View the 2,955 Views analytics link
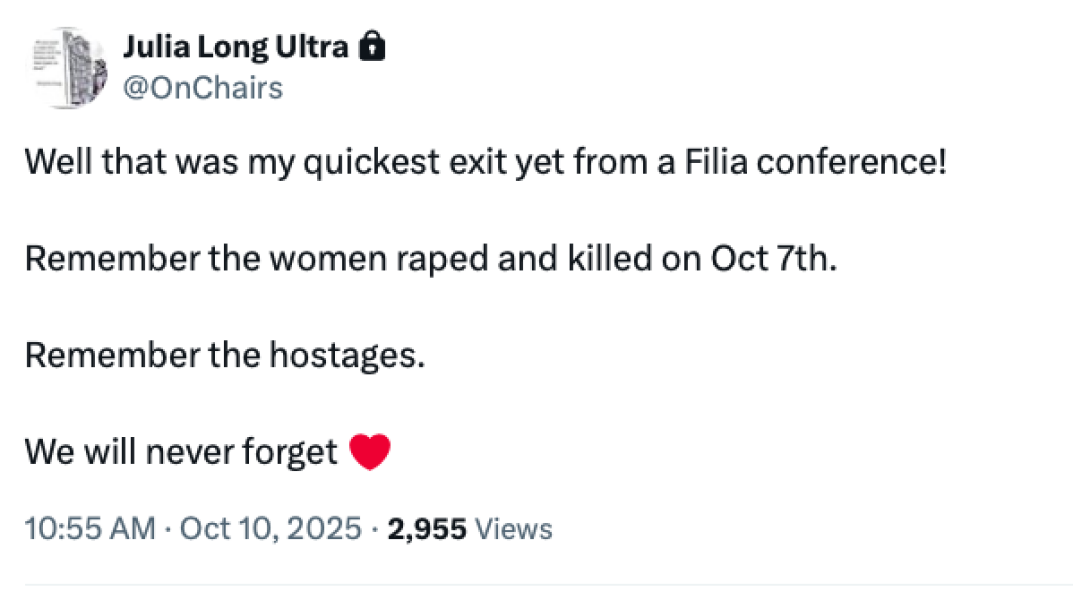The width and height of the screenshot is (1073, 600). point(468,528)
